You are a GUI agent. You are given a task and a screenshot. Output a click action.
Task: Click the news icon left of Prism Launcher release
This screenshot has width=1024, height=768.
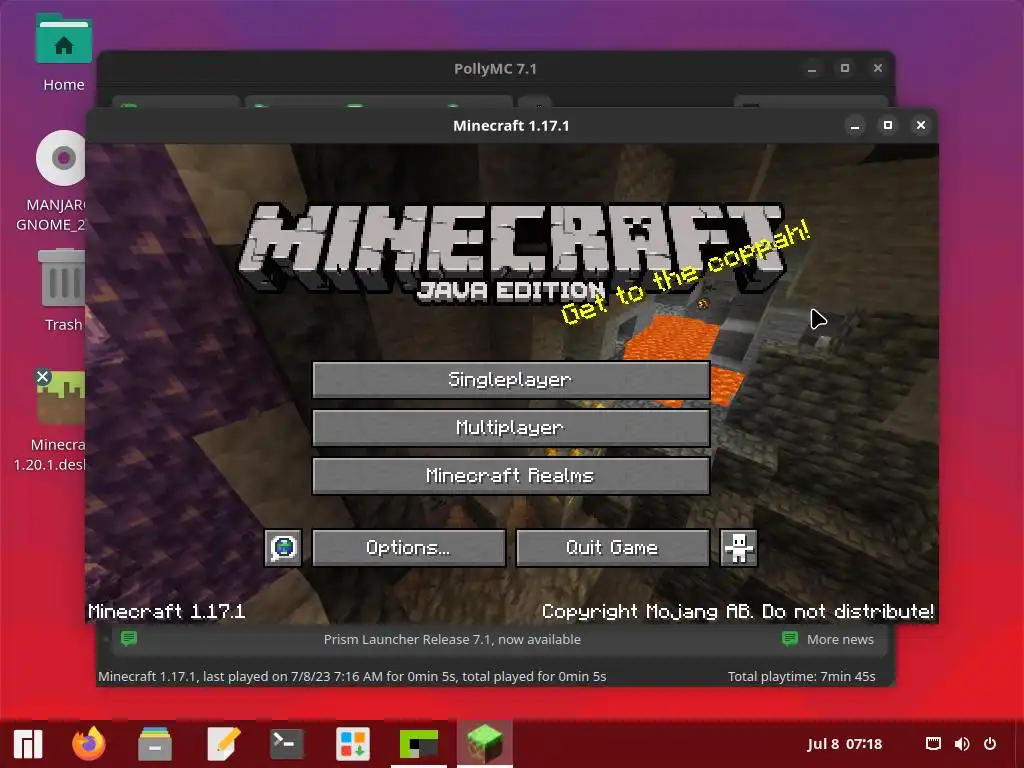point(129,638)
